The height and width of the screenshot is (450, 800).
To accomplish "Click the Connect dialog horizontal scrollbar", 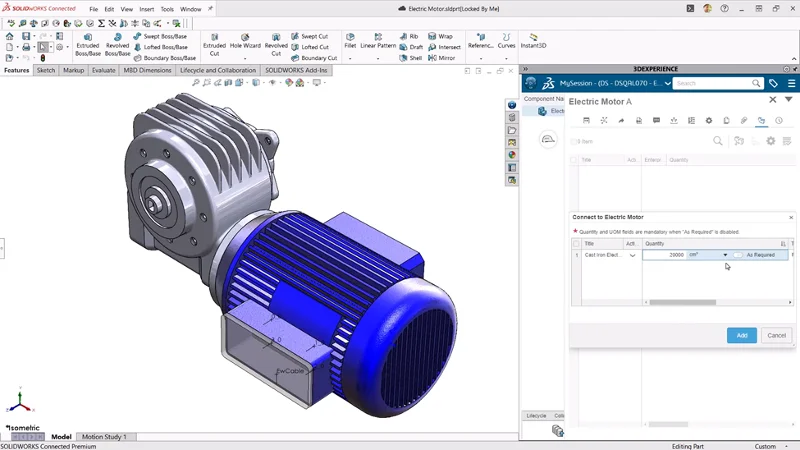I will 682,302.
